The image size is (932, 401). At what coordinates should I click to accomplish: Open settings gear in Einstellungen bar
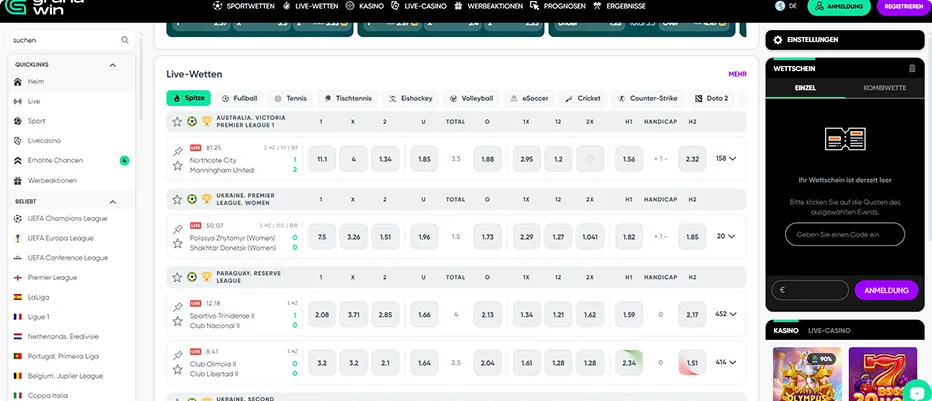[x=777, y=40]
